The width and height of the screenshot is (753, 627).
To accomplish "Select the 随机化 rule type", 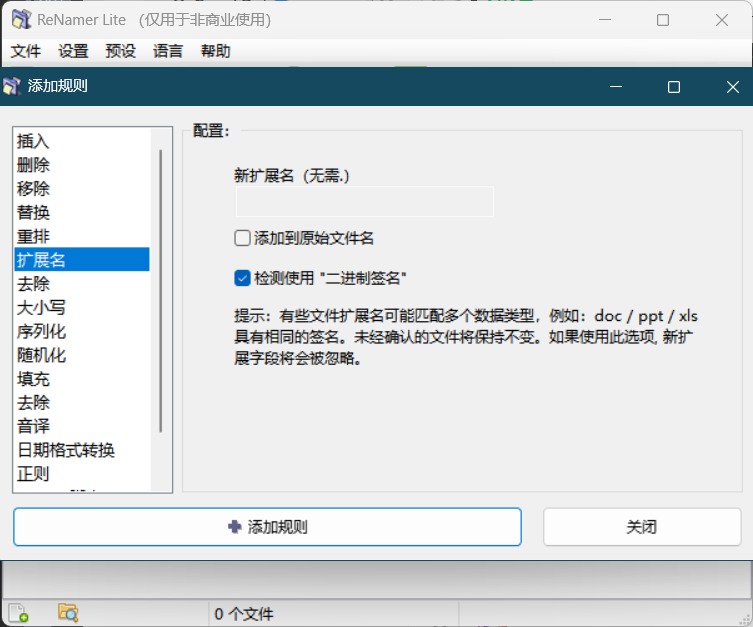I will click(82, 355).
